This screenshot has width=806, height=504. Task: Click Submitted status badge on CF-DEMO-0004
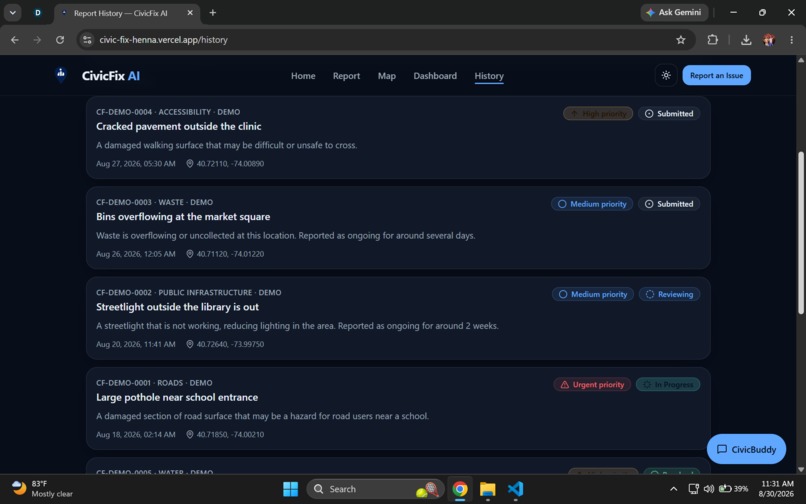point(669,114)
